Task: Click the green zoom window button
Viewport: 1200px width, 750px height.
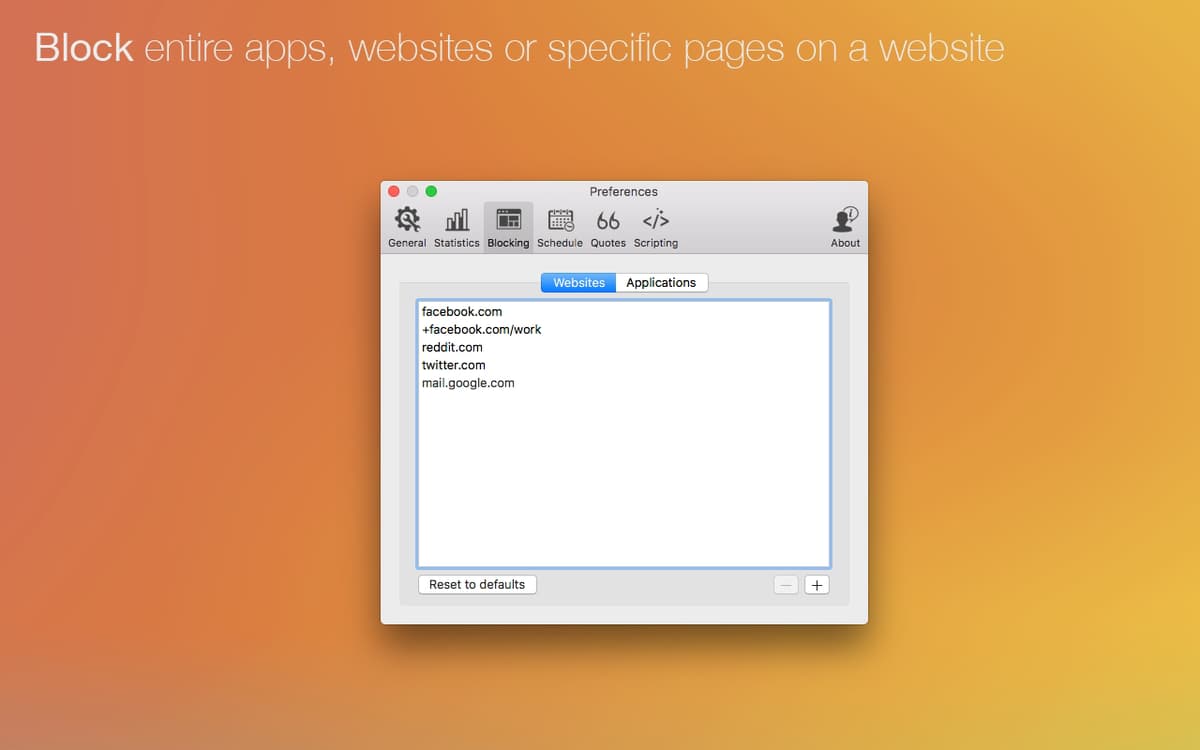Action: pyautogui.click(x=431, y=191)
